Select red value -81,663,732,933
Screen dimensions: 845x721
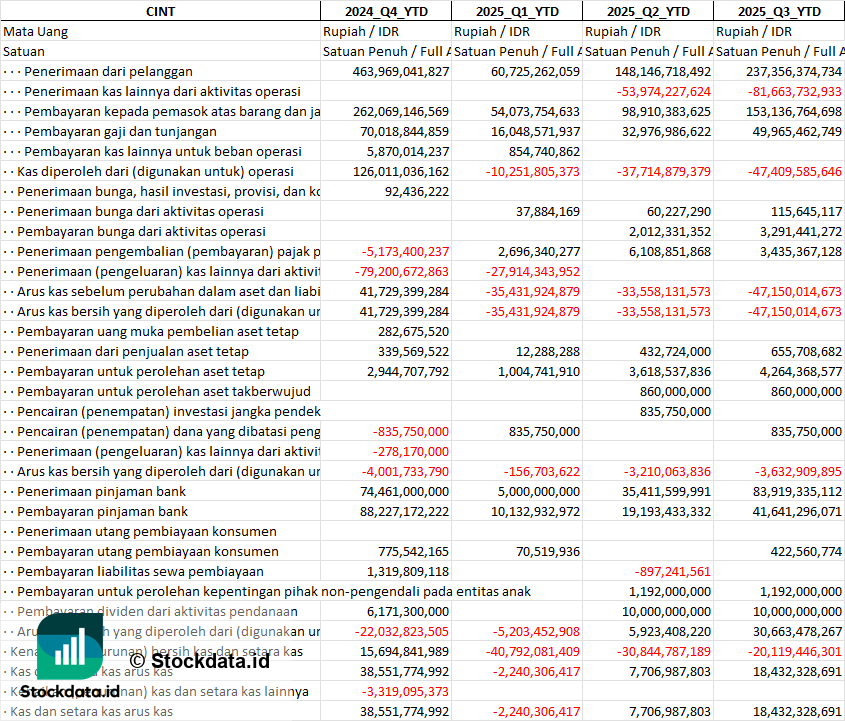click(x=795, y=92)
